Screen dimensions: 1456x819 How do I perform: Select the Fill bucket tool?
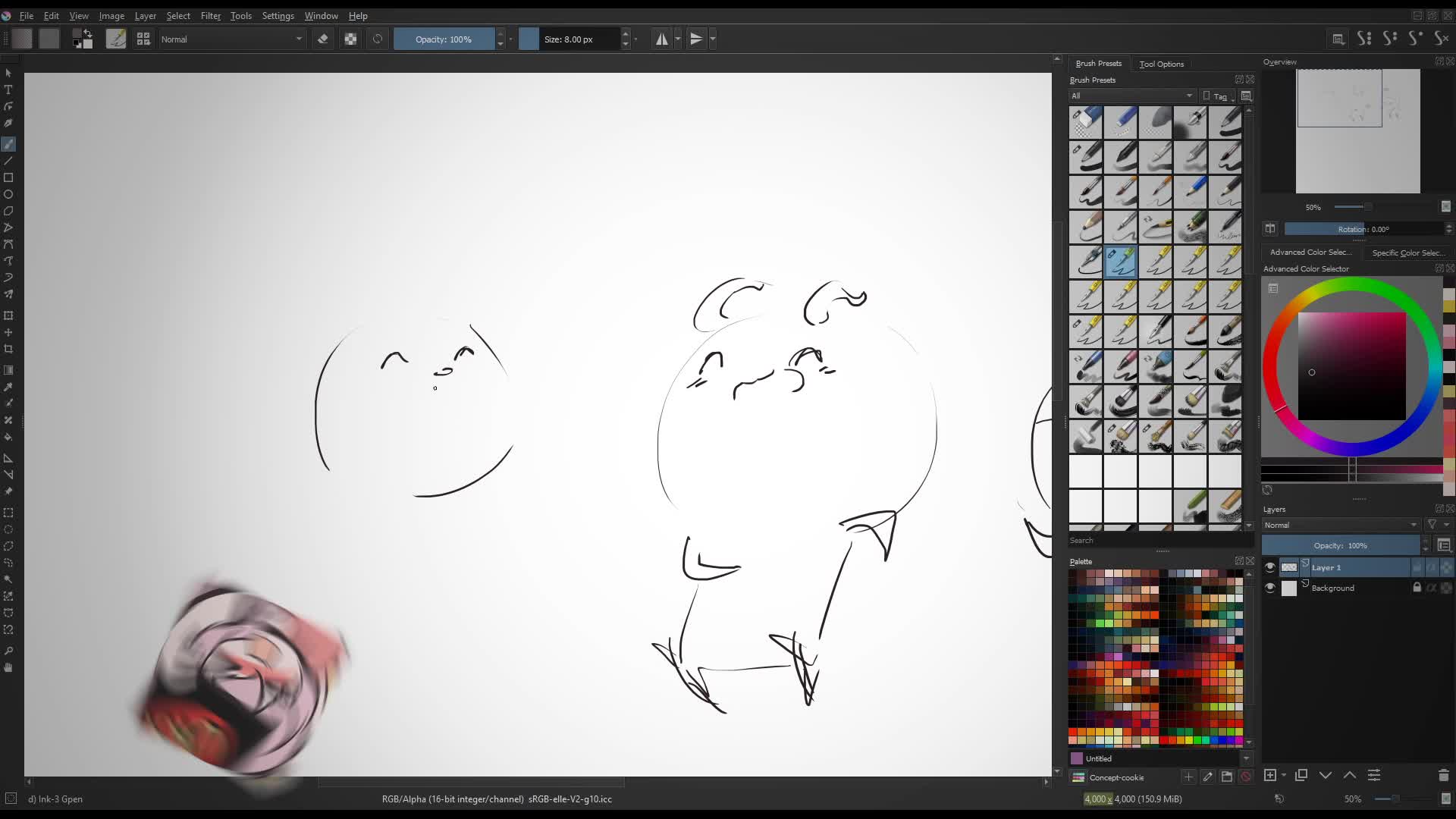tap(8, 437)
